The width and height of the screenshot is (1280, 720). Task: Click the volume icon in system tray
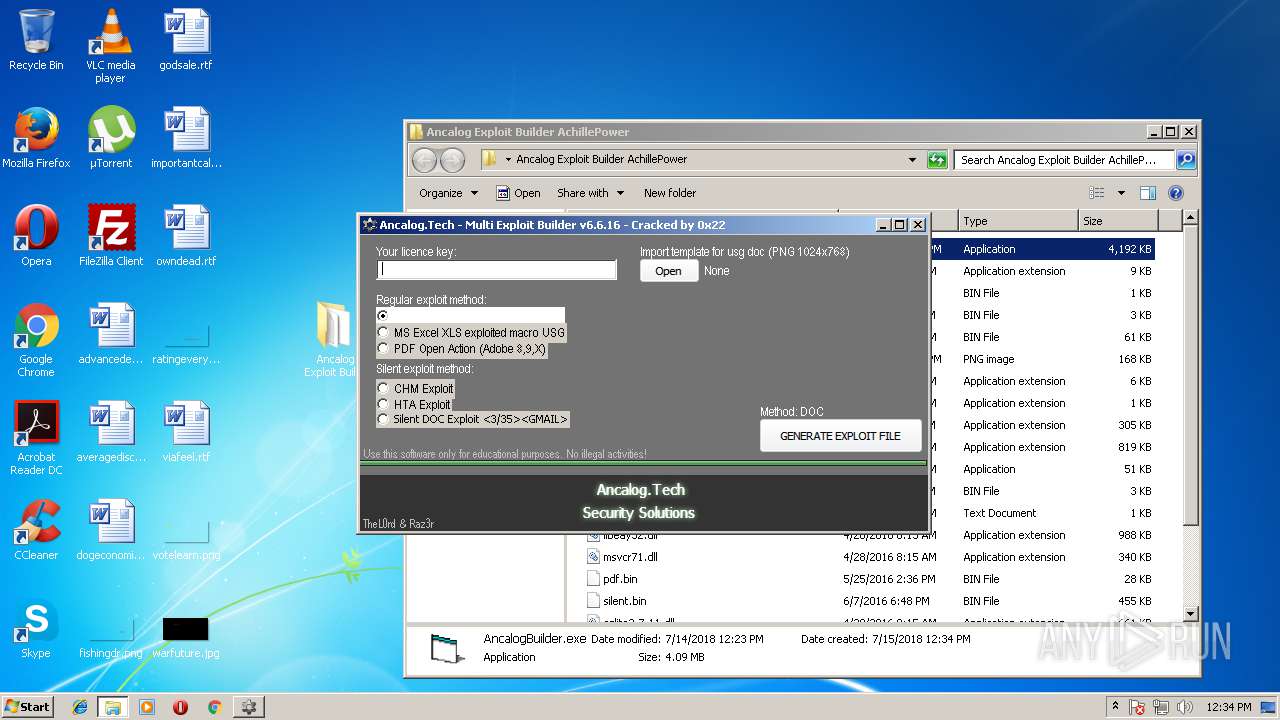[1185, 707]
